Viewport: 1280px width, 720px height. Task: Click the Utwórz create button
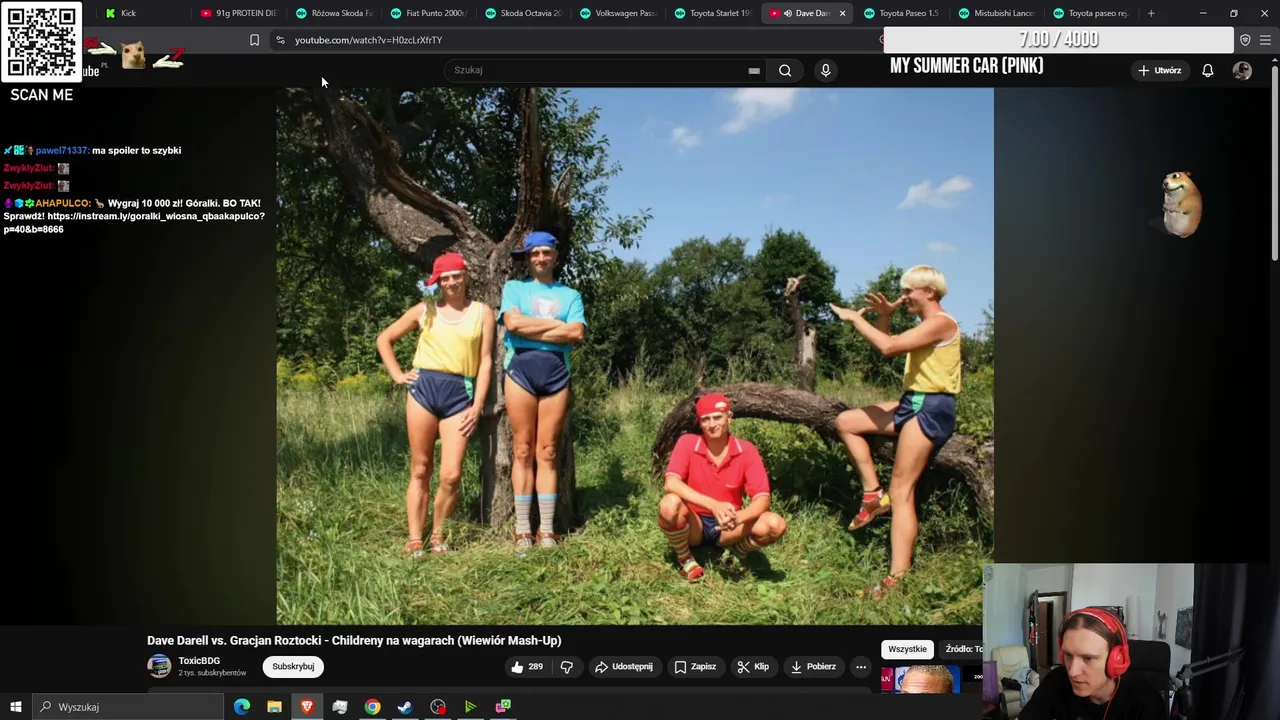1160,70
